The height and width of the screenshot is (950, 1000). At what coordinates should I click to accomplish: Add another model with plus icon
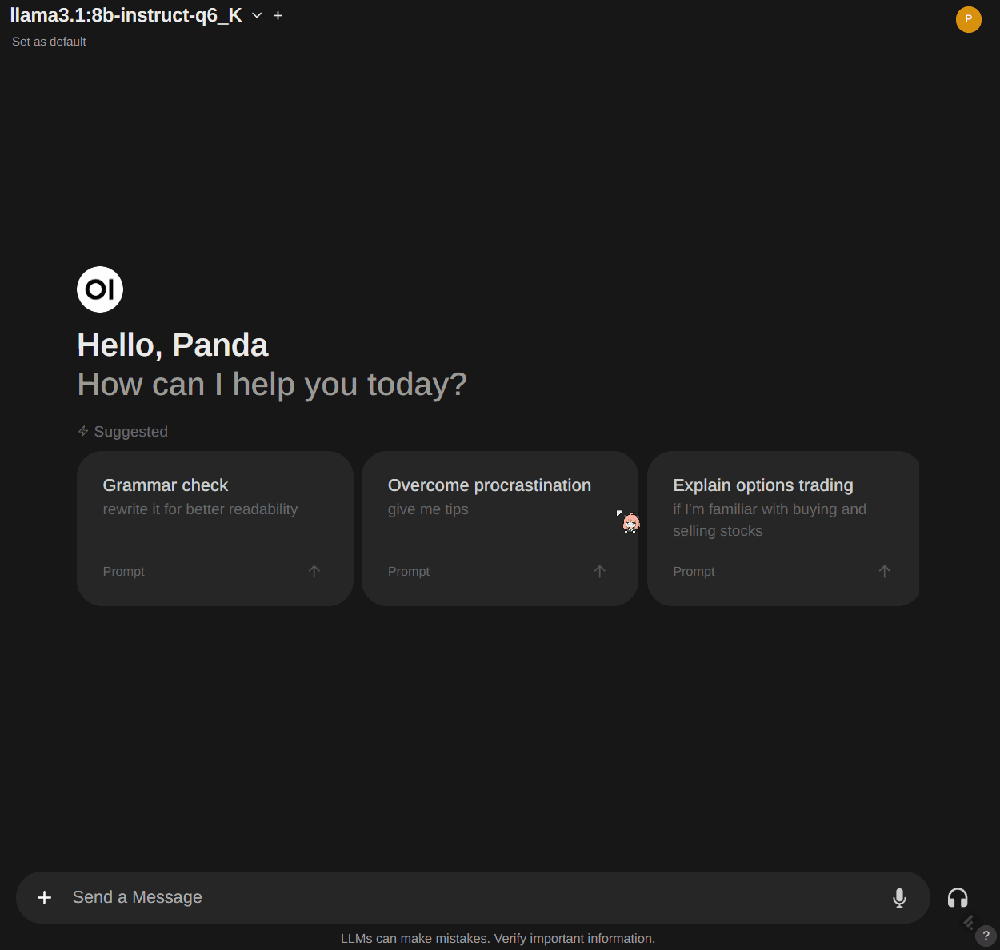(x=278, y=15)
